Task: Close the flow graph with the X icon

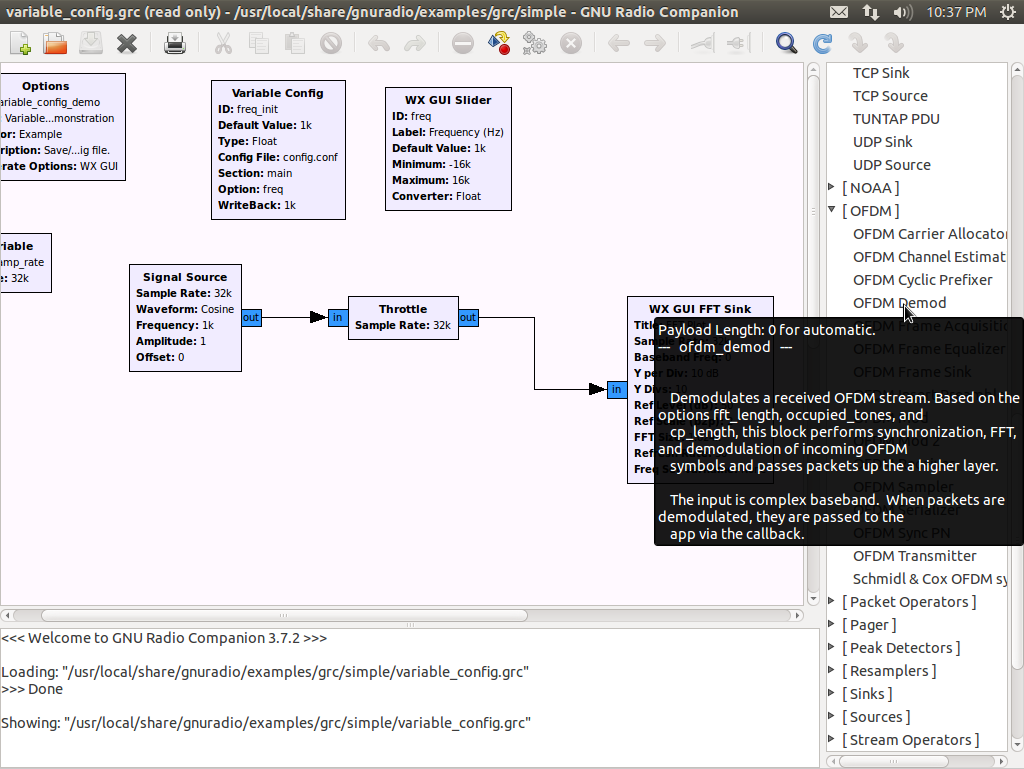Action: tap(127, 44)
